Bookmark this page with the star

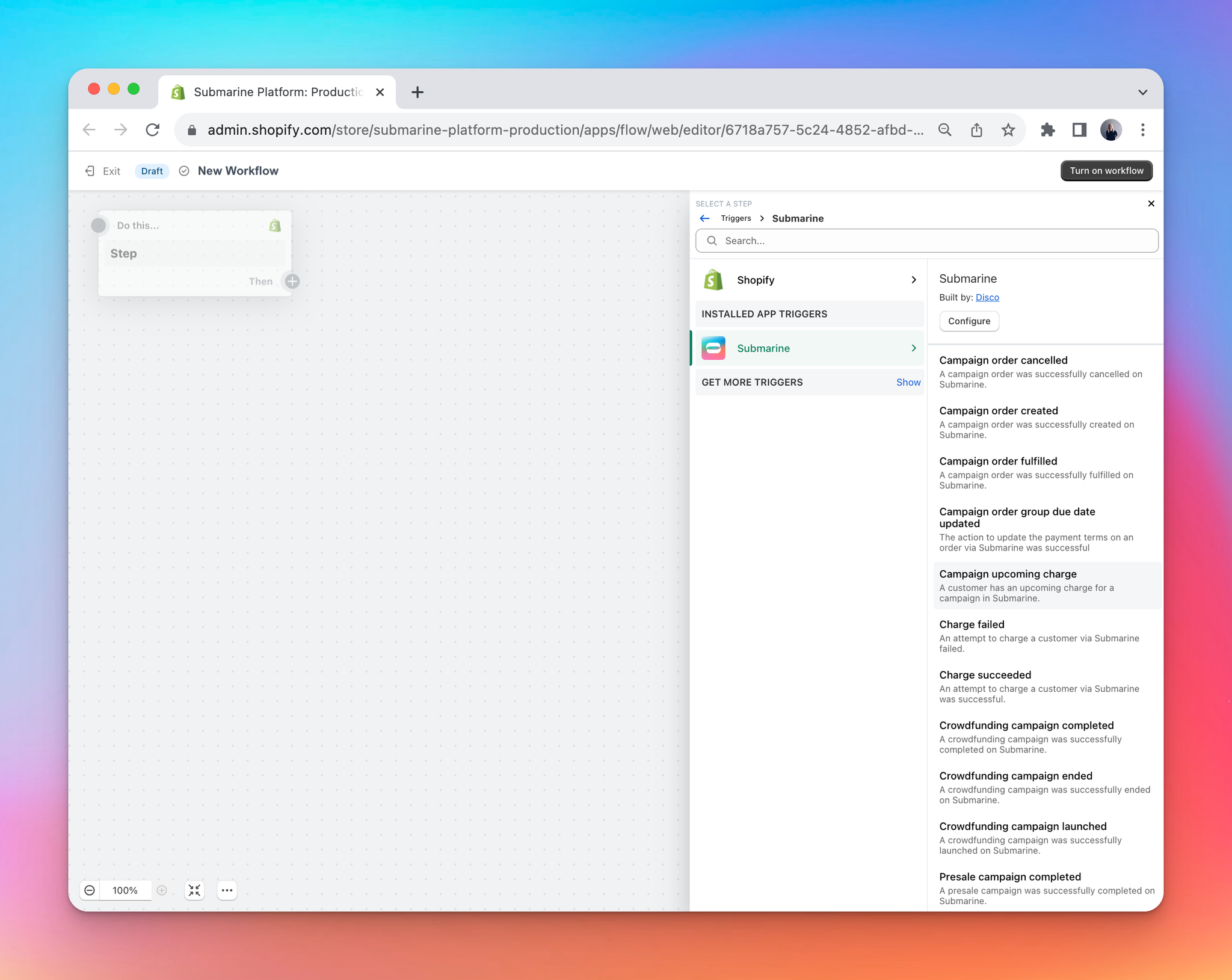pos(1008,130)
